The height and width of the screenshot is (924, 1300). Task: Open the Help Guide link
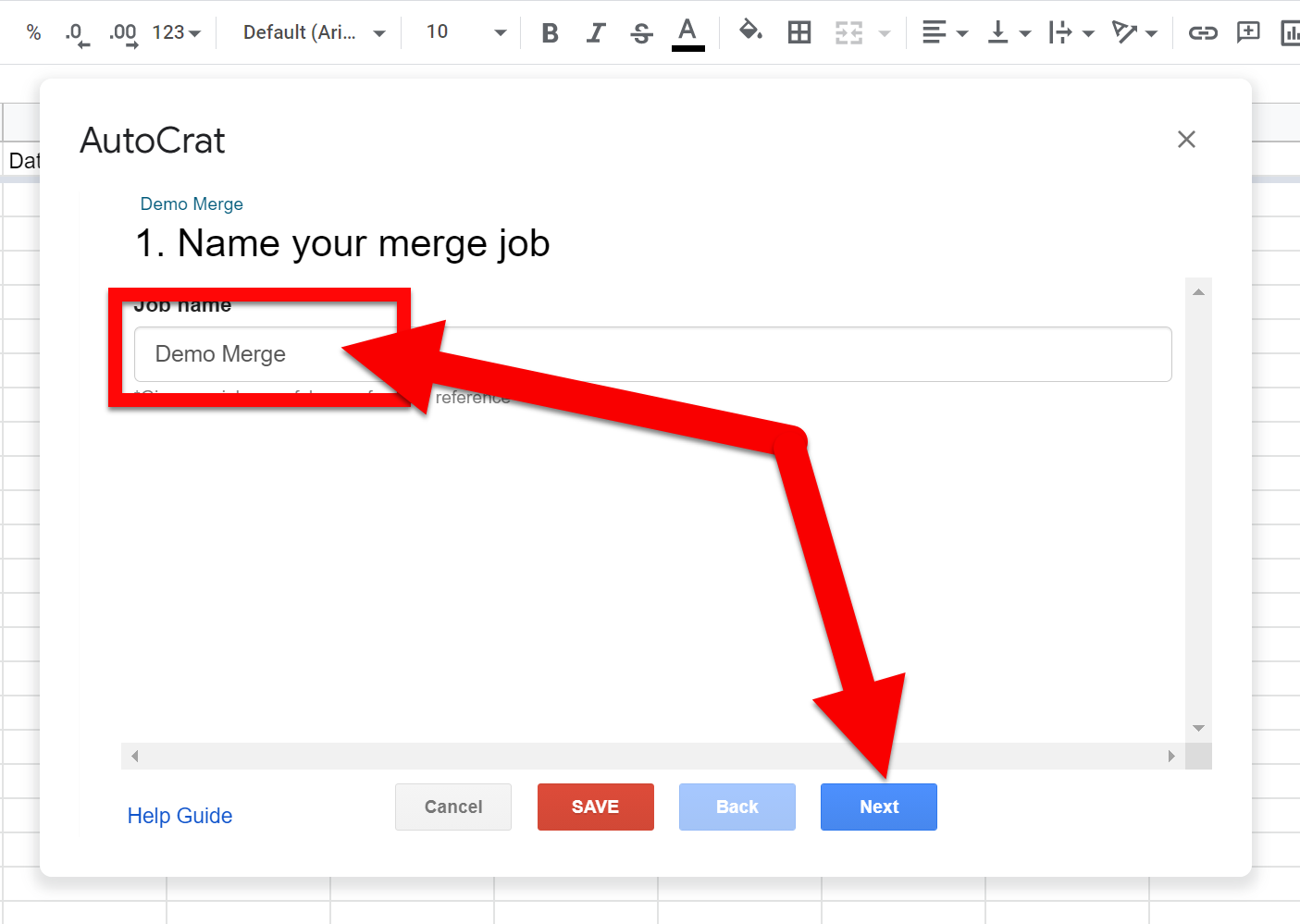180,816
